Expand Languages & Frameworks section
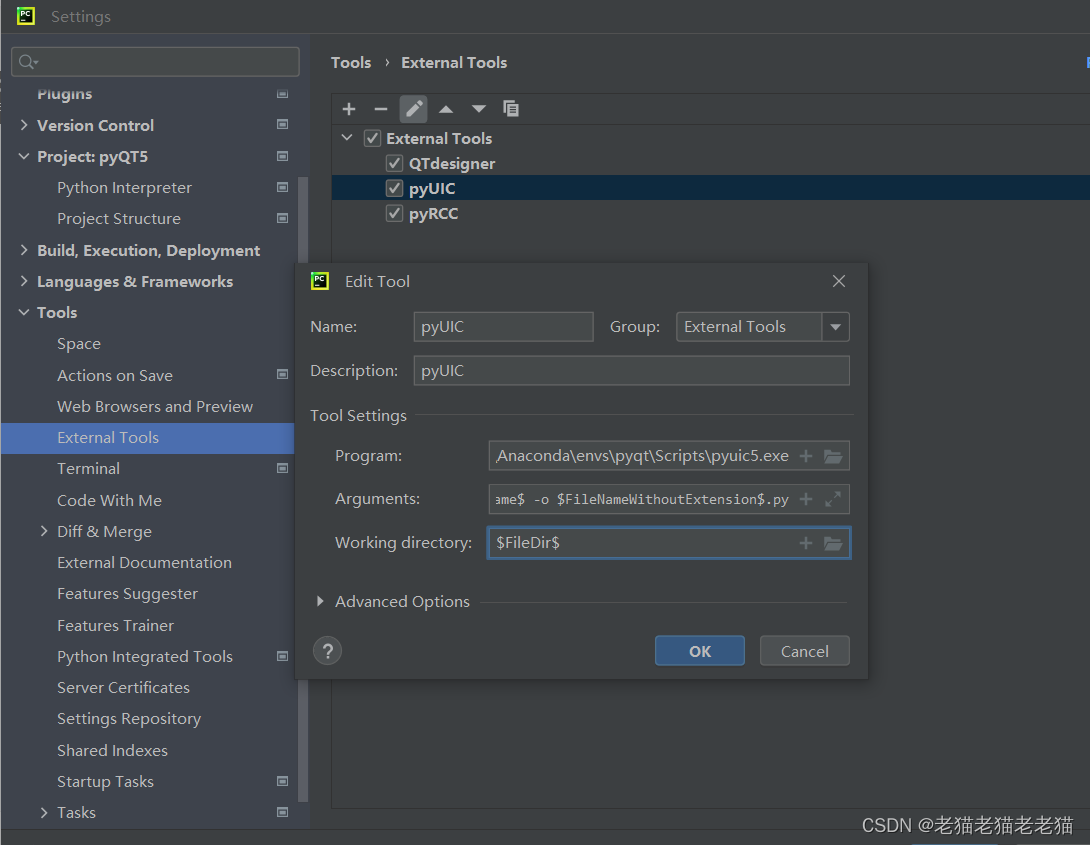 click(24, 281)
